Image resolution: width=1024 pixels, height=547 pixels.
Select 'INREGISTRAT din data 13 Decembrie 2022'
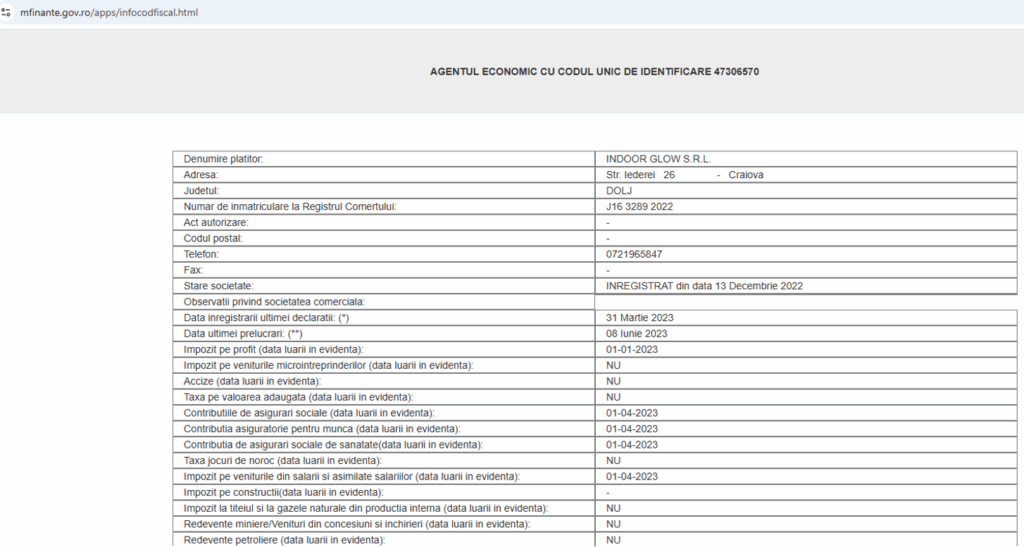pos(705,286)
